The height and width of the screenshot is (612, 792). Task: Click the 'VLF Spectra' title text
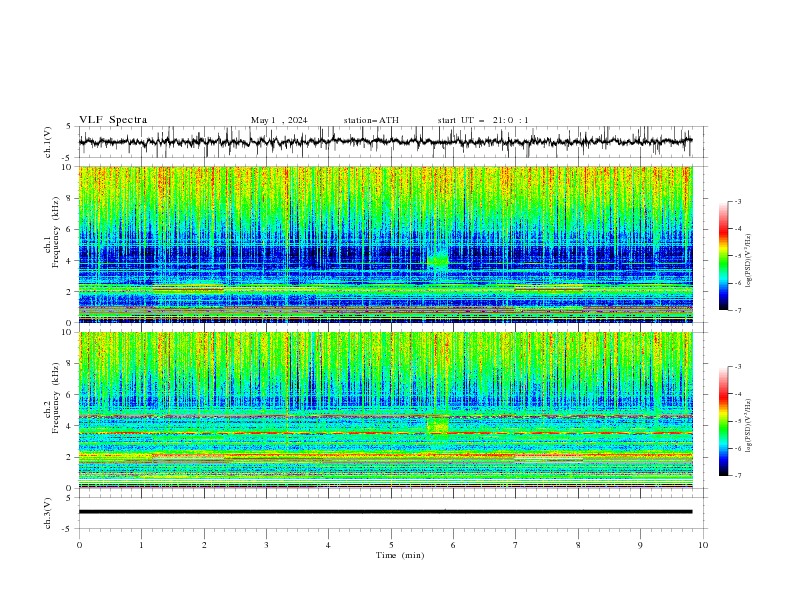tap(113, 120)
